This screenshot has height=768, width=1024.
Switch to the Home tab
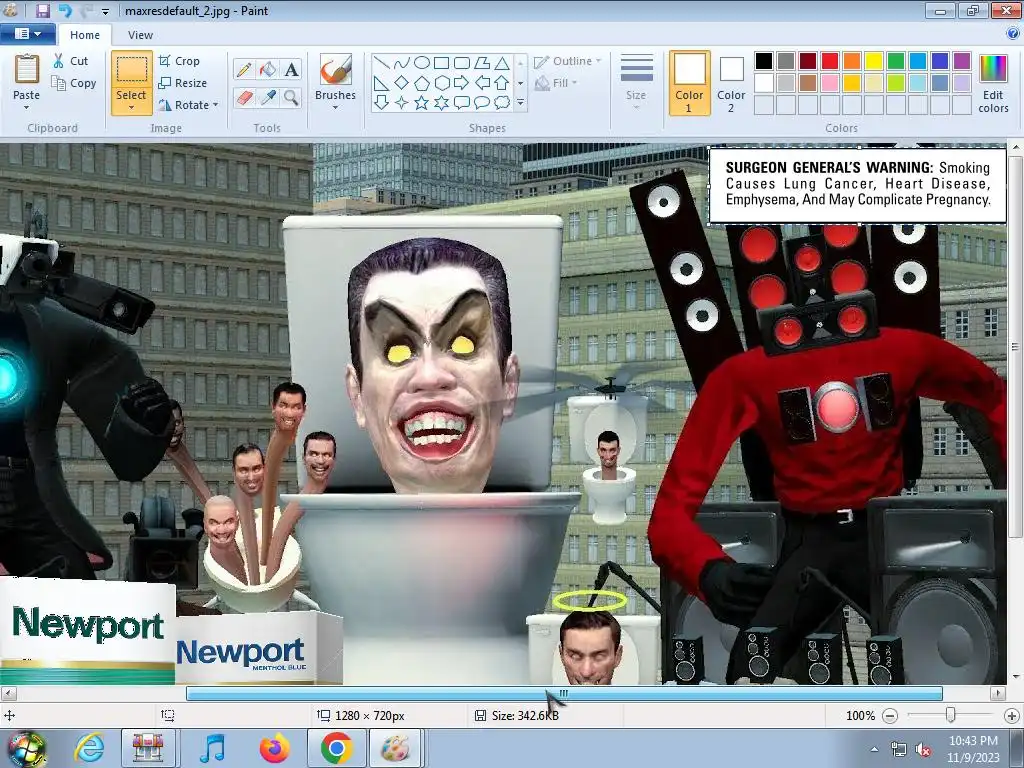85,35
